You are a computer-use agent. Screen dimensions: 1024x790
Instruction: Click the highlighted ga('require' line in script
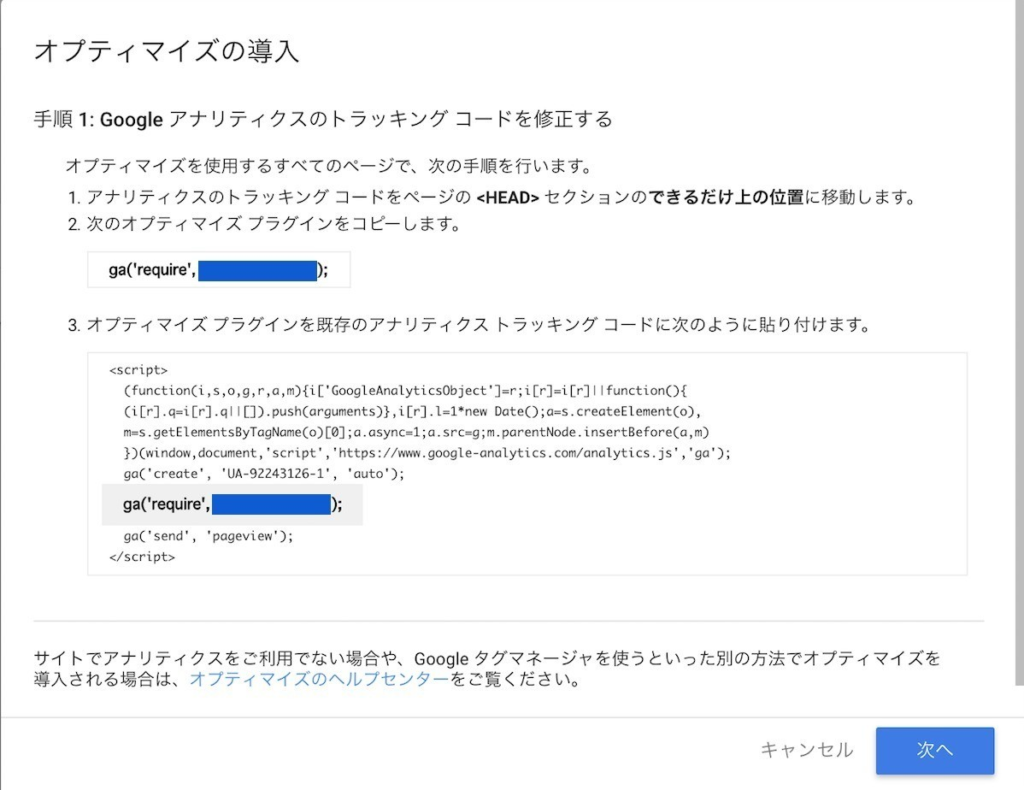[232, 504]
